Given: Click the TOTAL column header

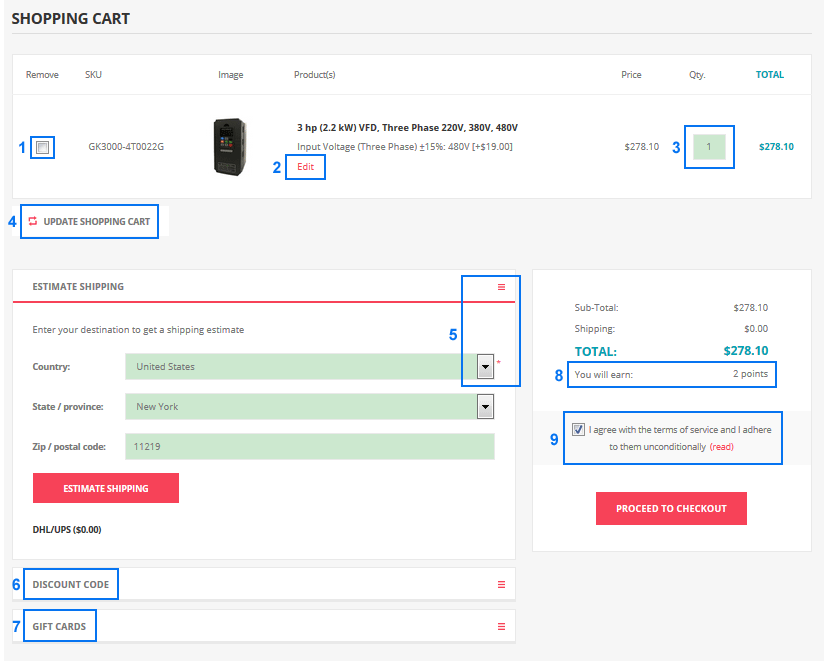Looking at the screenshot, I should [769, 75].
